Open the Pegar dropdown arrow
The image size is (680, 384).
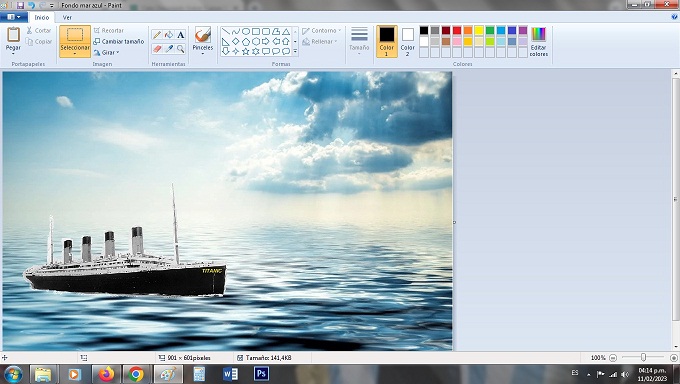pos(13,54)
